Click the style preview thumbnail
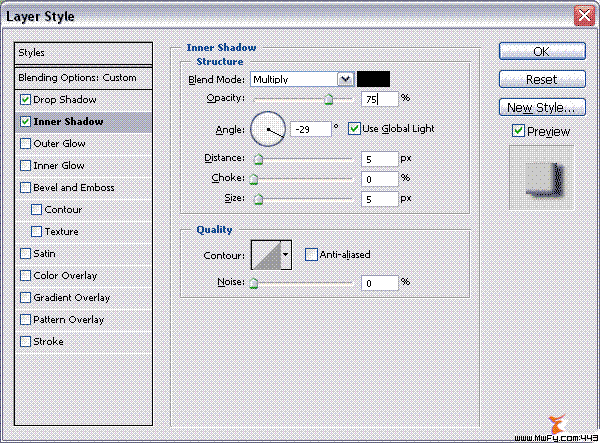 click(541, 178)
